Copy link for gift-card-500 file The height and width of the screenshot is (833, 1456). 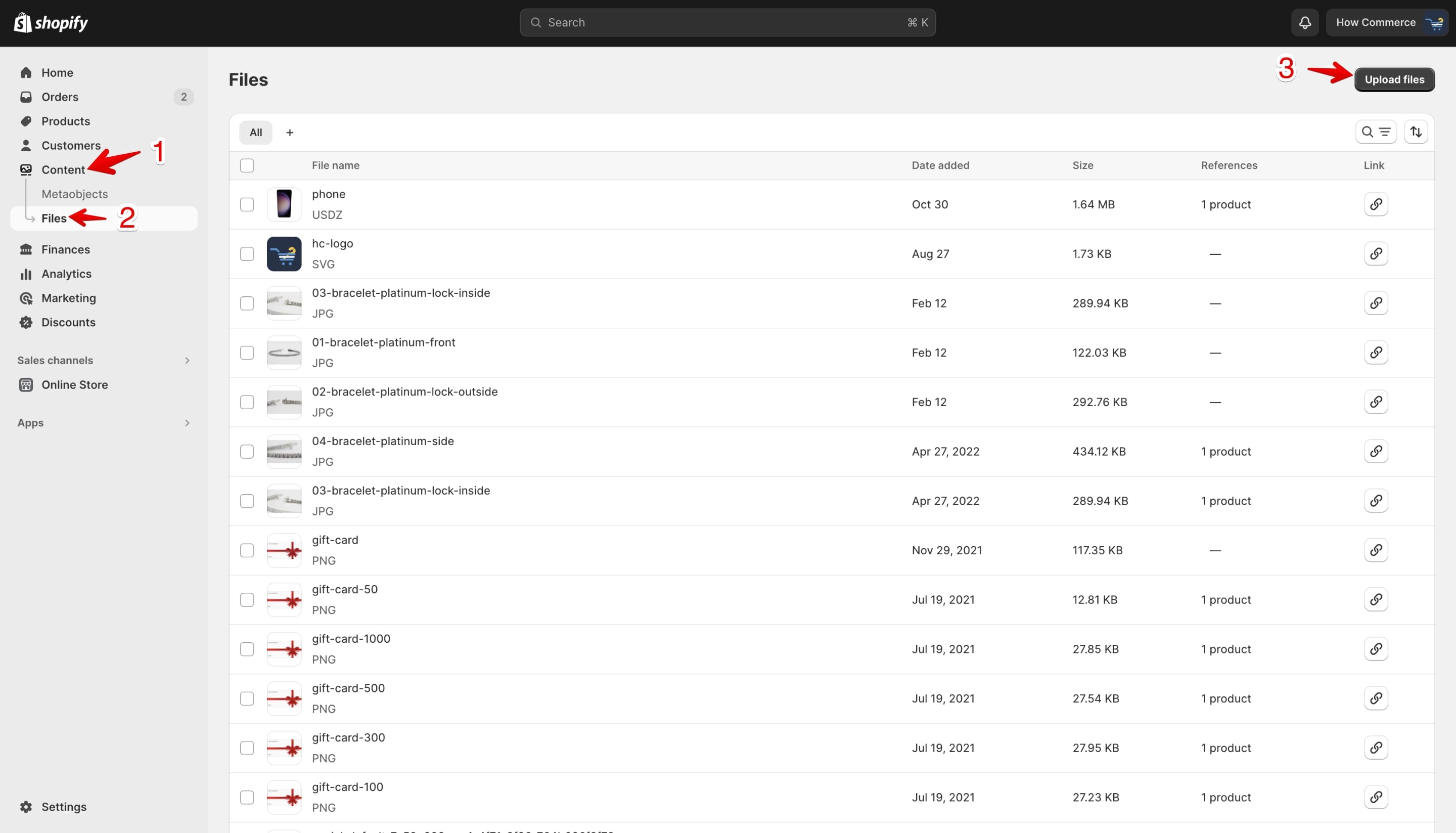pos(1376,698)
